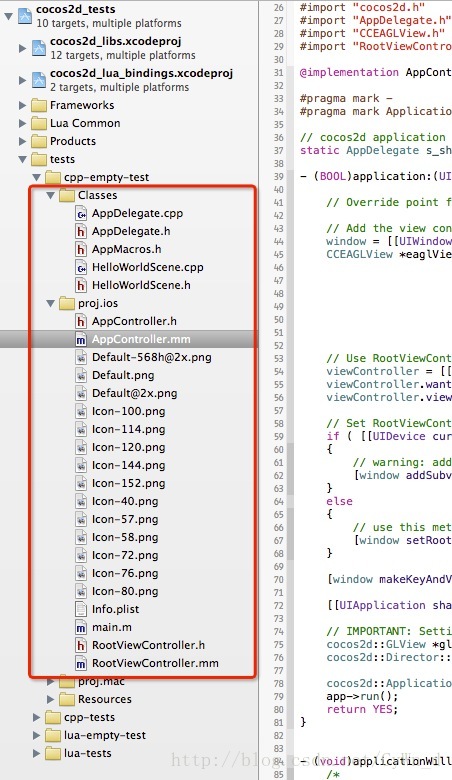Click the Lua Common folder icon

point(39,123)
